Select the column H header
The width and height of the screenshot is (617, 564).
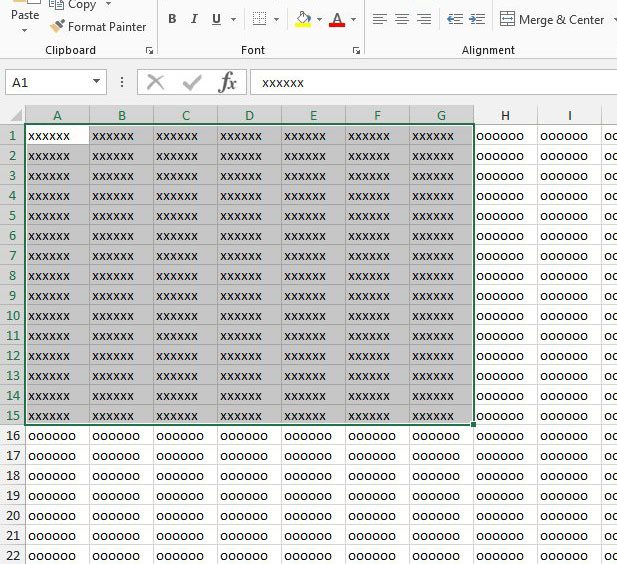(505, 115)
